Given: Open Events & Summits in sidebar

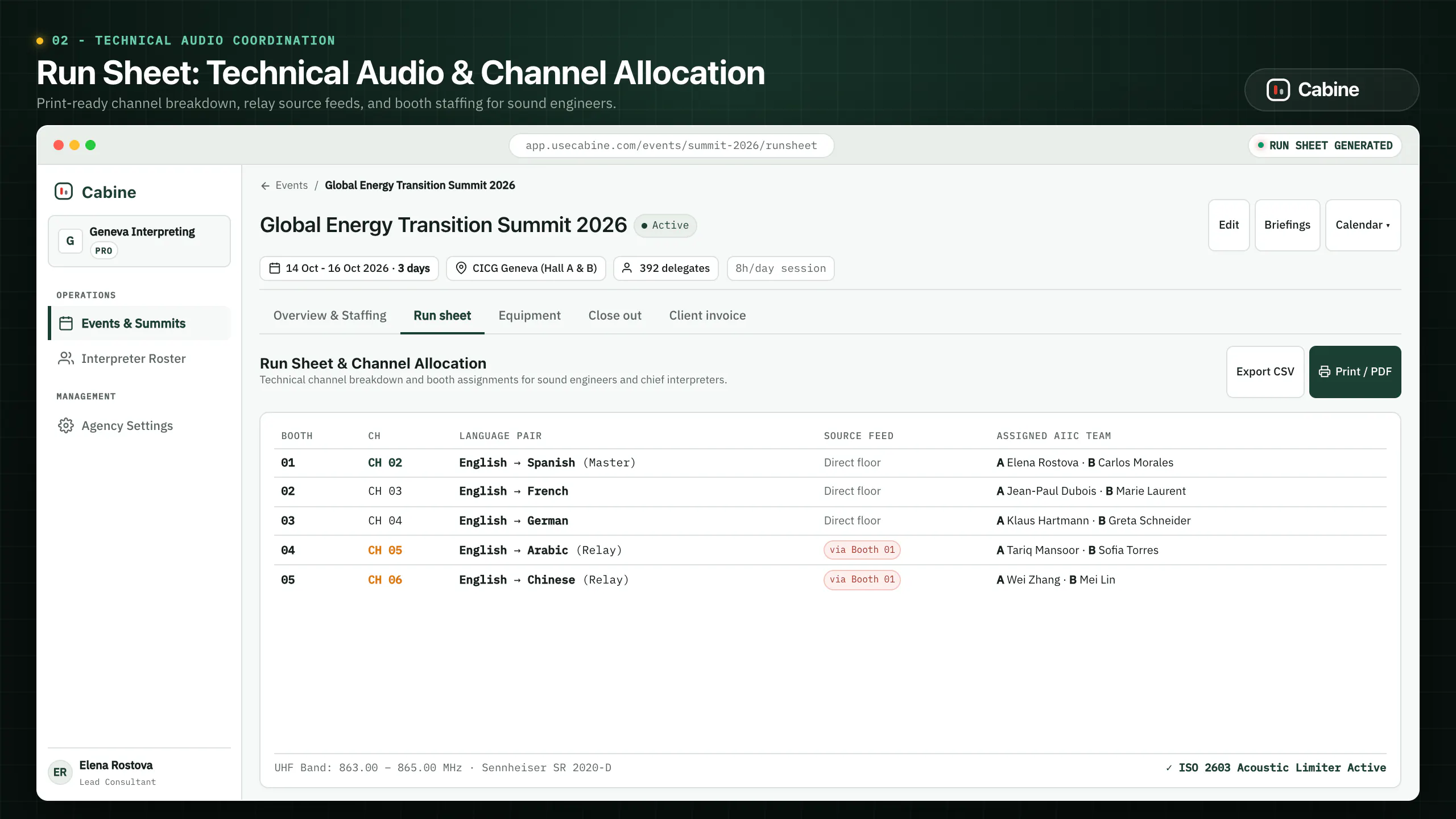Looking at the screenshot, I should tap(139, 323).
